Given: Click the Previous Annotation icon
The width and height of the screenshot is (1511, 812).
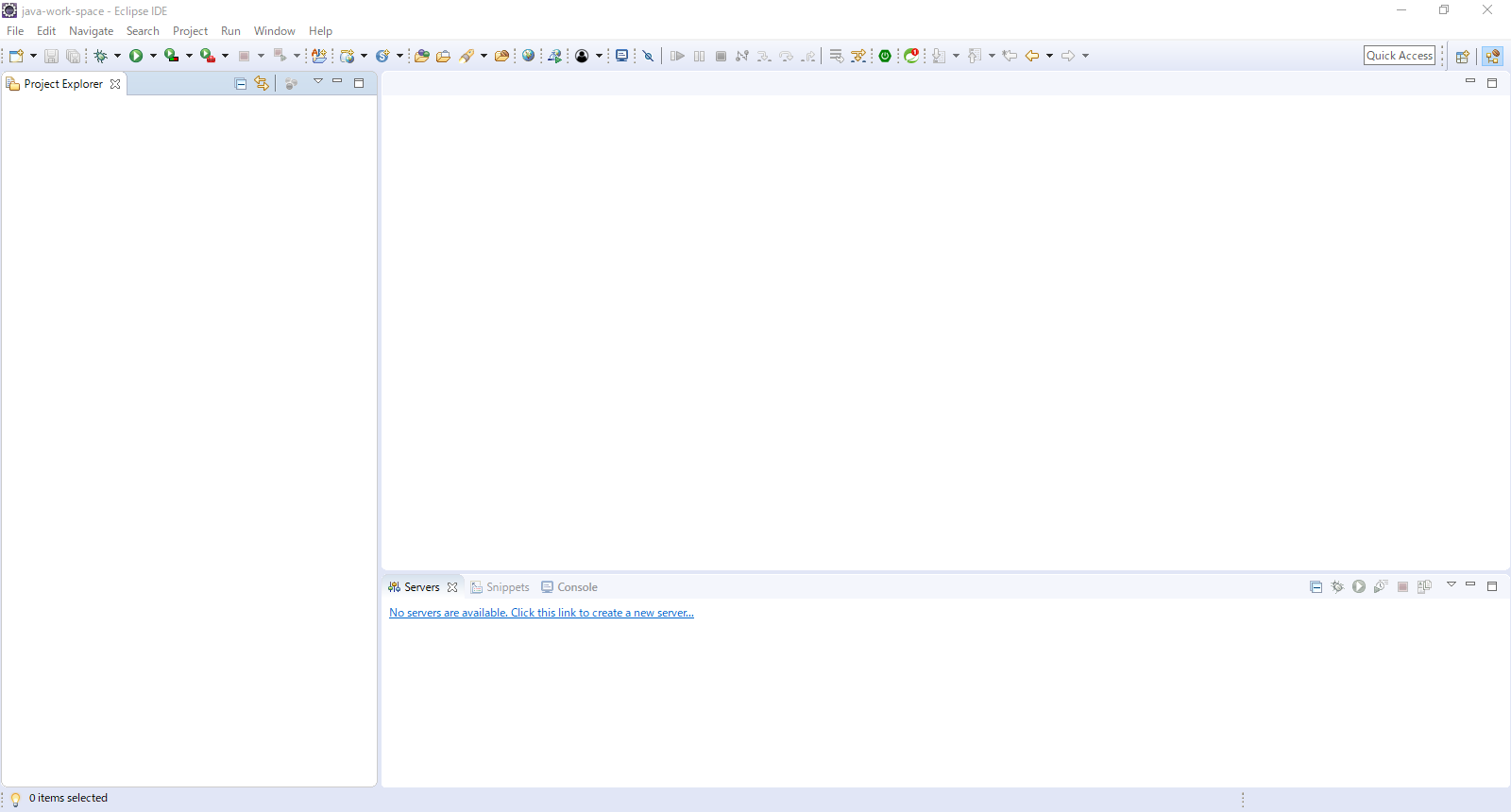Looking at the screenshot, I should coord(975,56).
